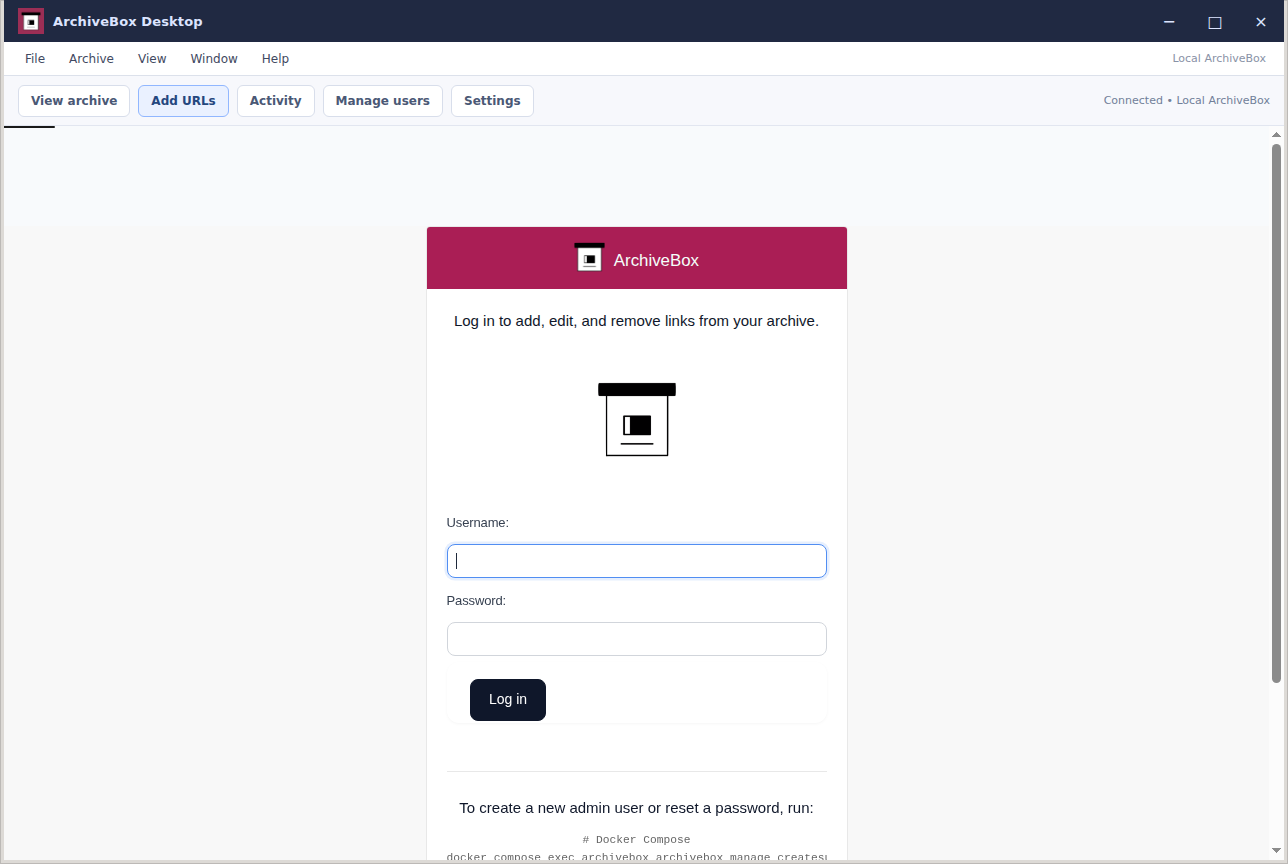This screenshot has height=864, width=1288.
Task: Open the Help menu
Action: [x=275, y=59]
